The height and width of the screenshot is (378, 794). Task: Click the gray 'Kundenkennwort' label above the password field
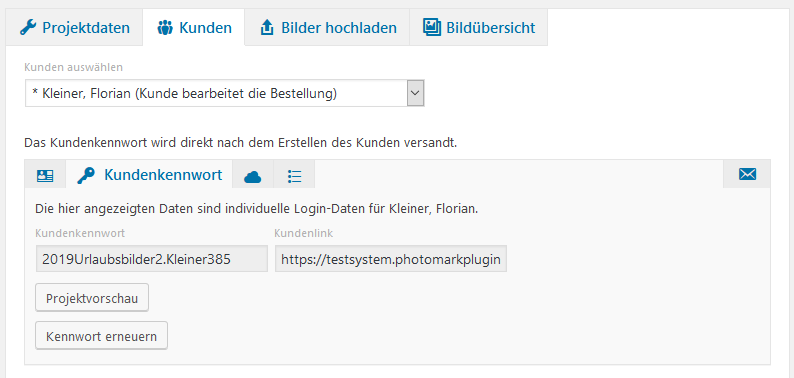coord(80,233)
